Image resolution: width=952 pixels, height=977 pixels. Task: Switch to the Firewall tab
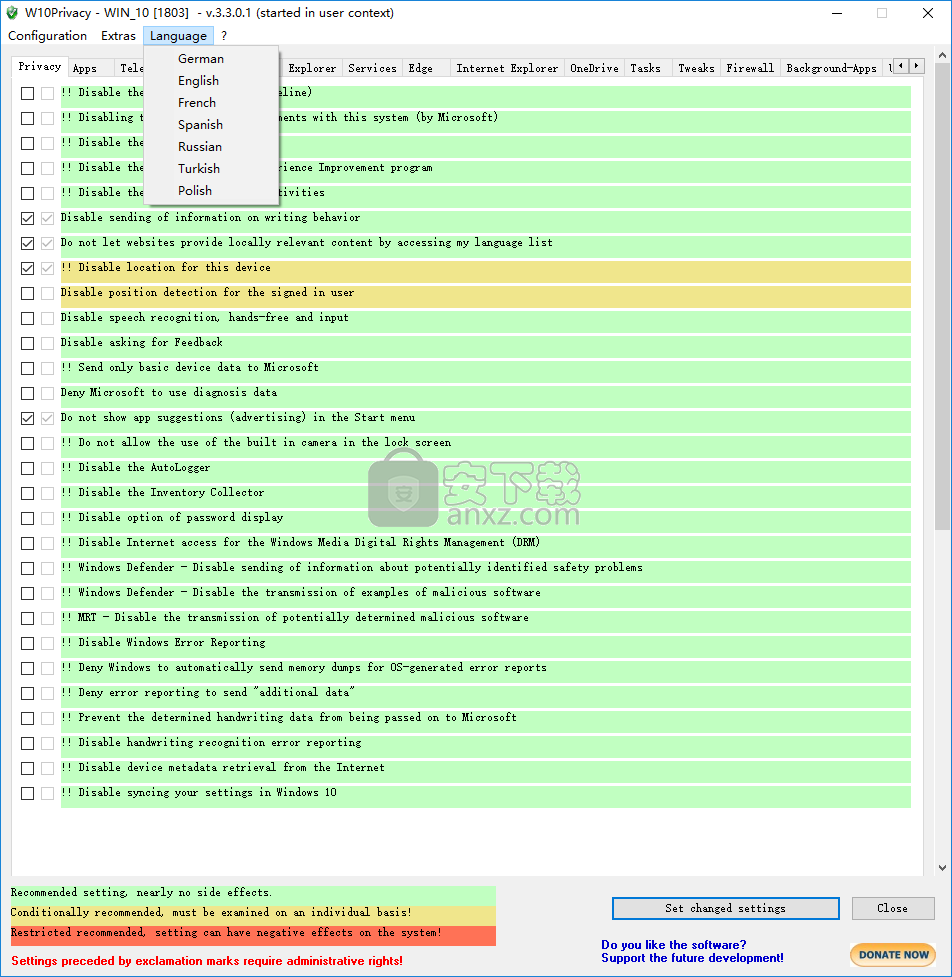pos(750,69)
